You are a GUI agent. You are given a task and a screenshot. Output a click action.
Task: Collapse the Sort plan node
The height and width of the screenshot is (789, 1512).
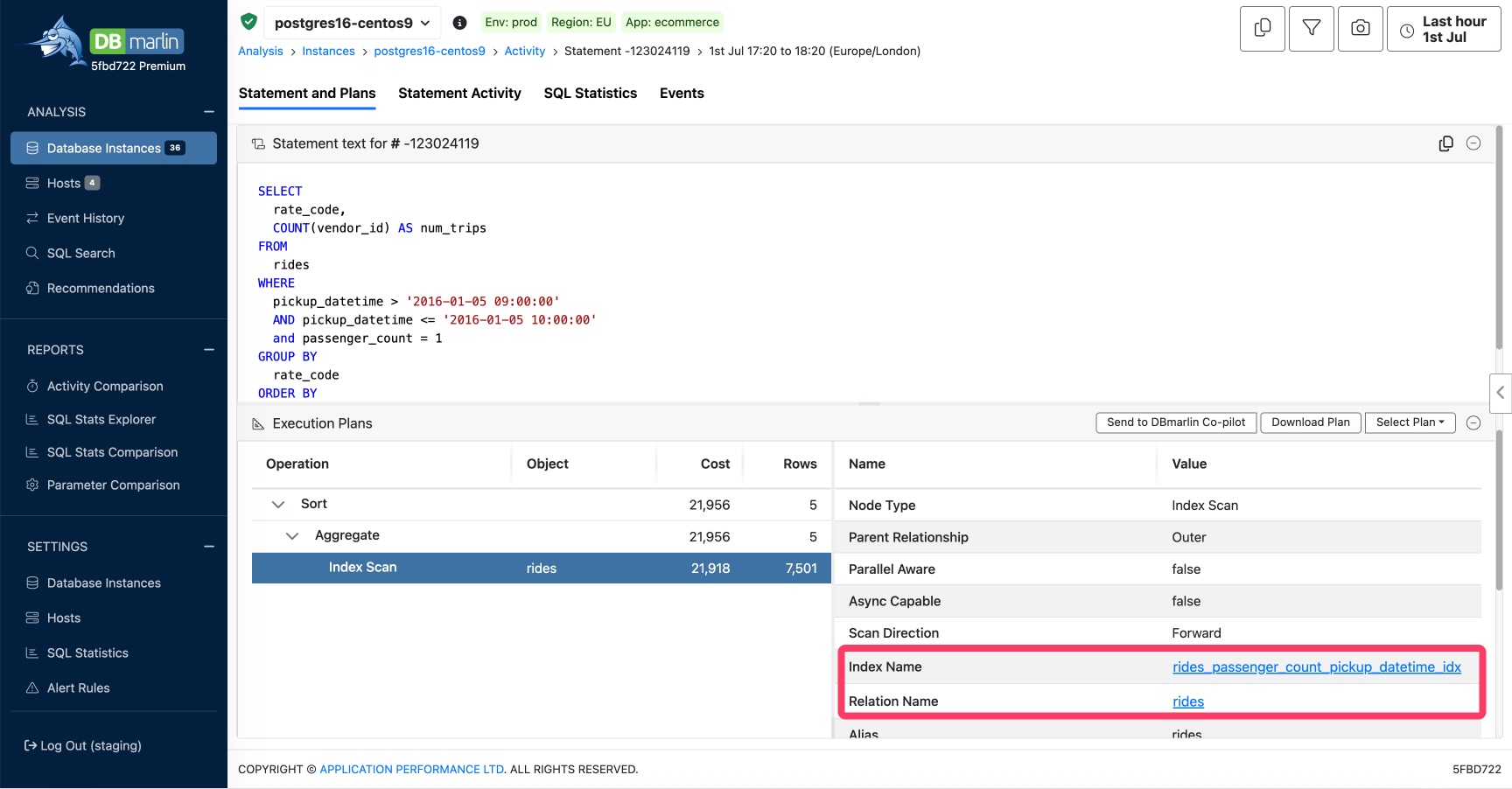tap(278, 504)
